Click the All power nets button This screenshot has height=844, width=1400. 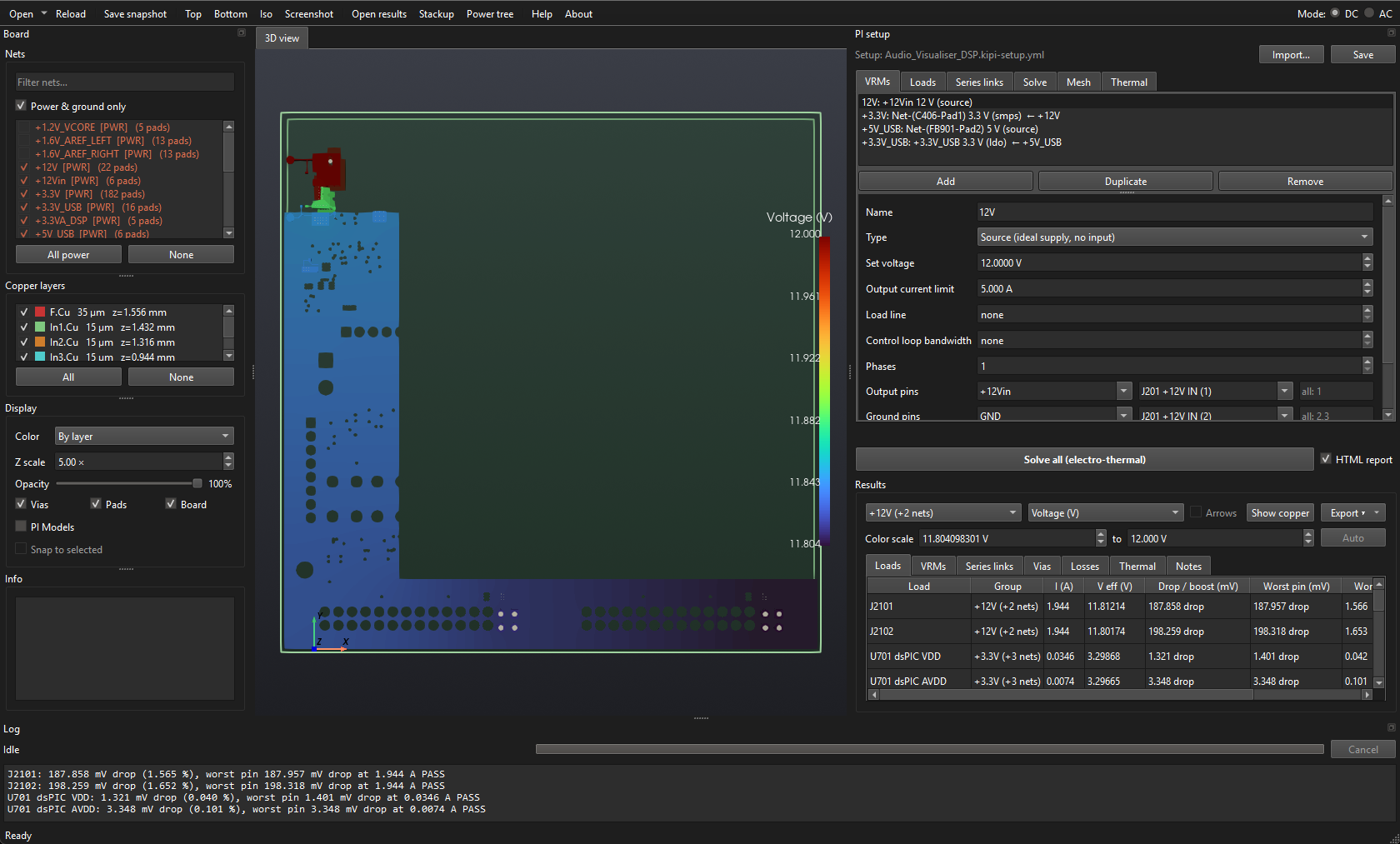pyautogui.click(x=68, y=255)
